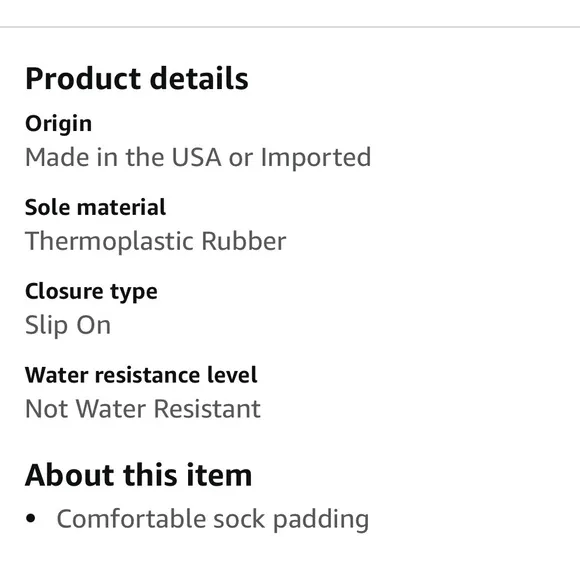
Task: Click the bullet point before Comfortable sock padding
Action: click(31, 519)
